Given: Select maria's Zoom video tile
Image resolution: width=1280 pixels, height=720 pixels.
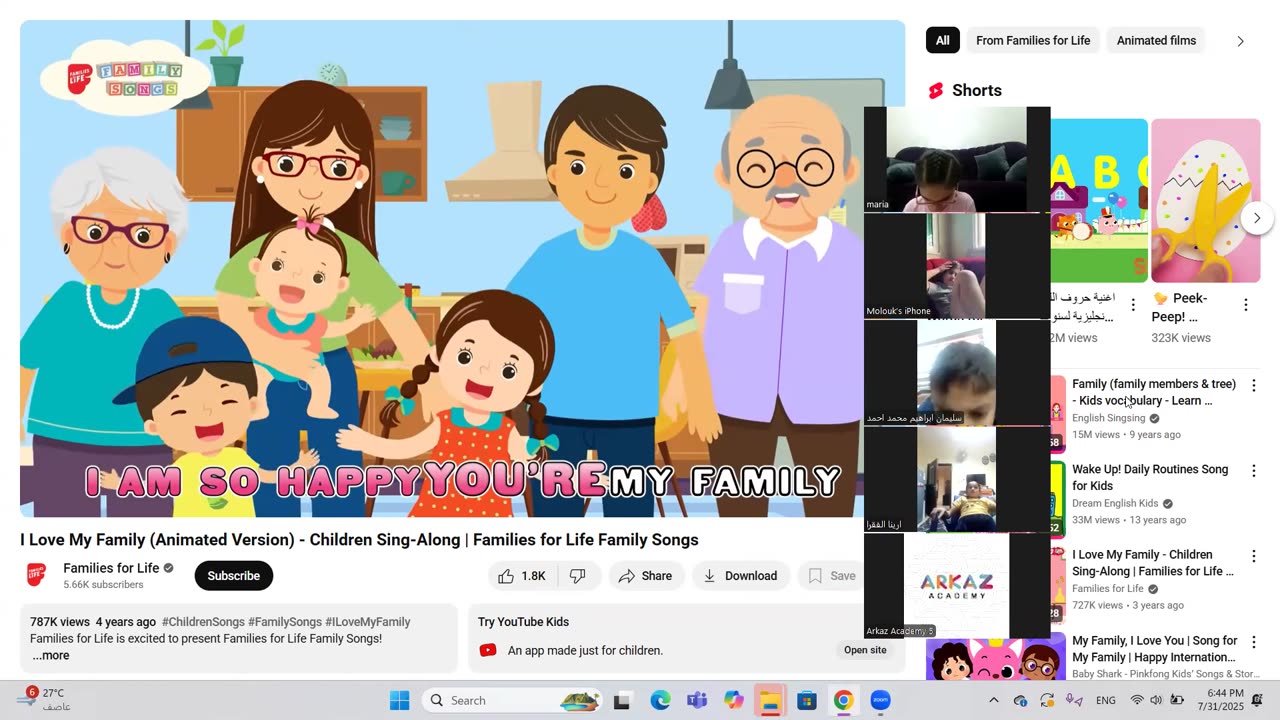Looking at the screenshot, I should [x=957, y=159].
